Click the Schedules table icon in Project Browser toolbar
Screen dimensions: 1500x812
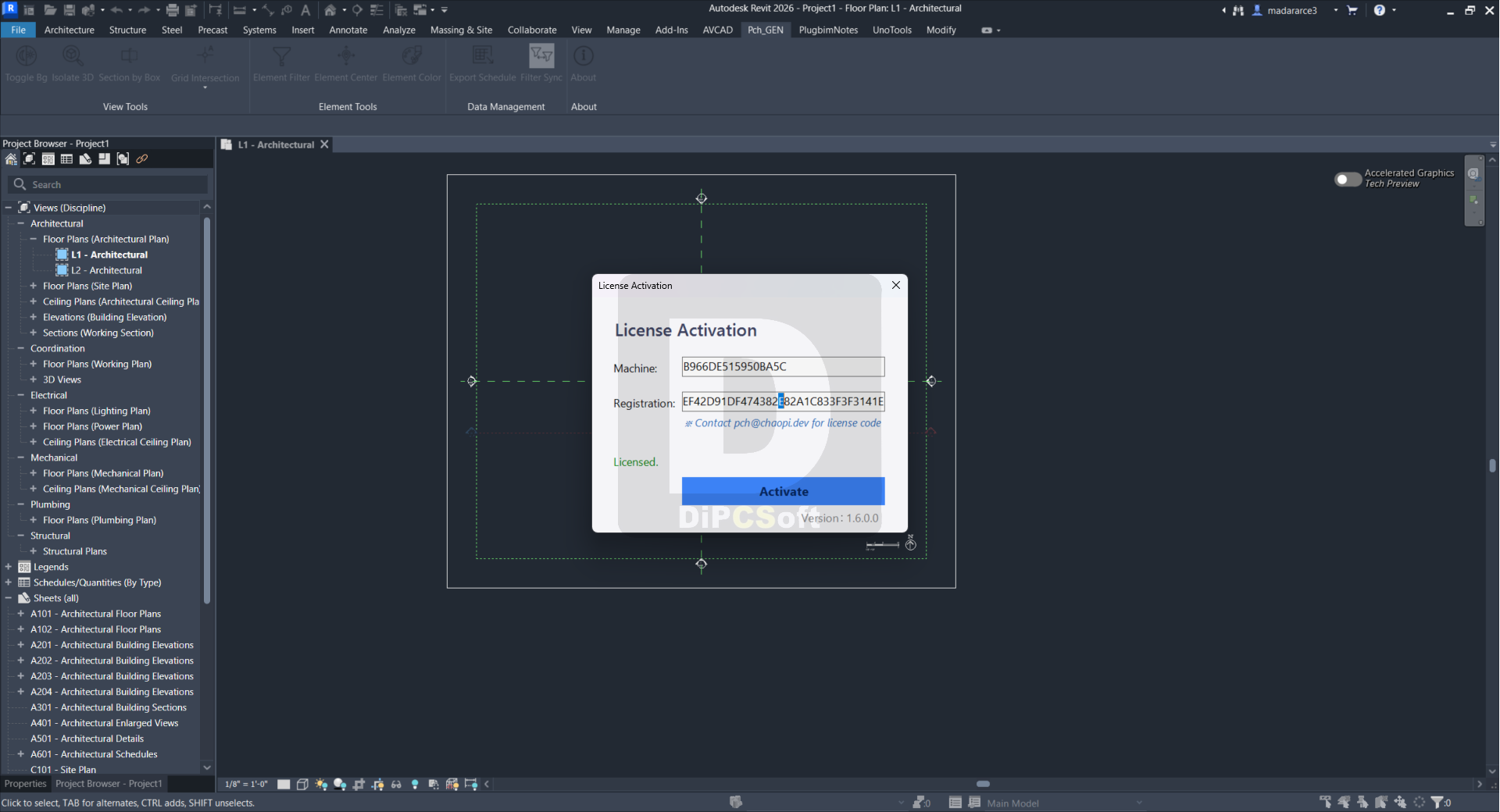pos(66,159)
